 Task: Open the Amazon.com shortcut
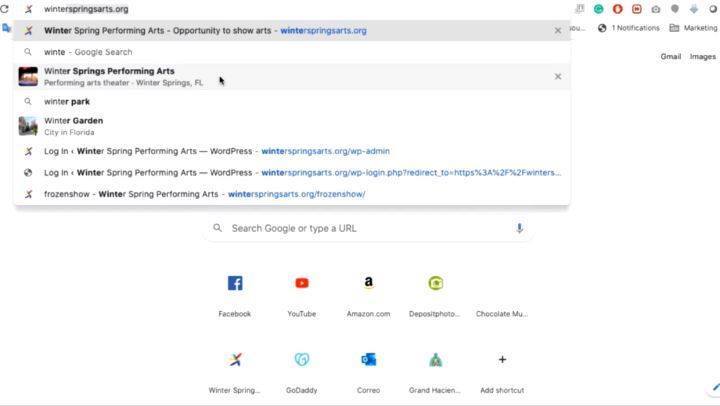pos(368,295)
